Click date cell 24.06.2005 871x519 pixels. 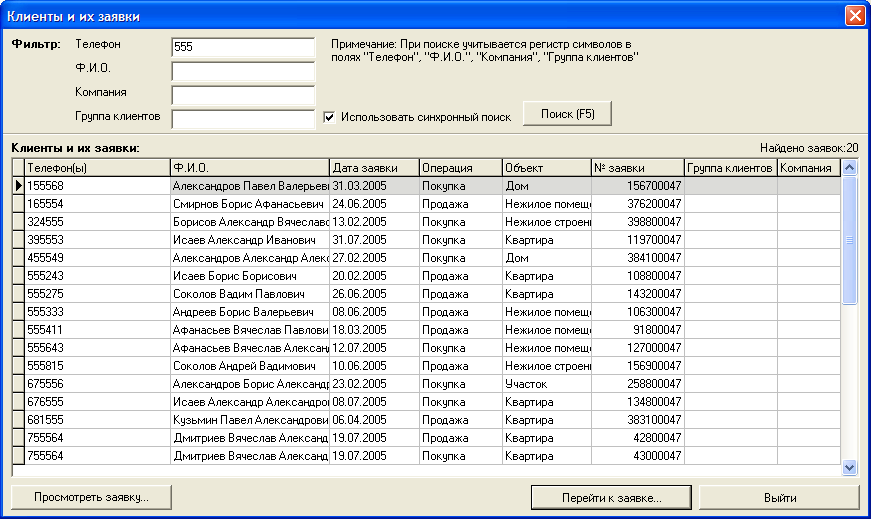point(374,204)
